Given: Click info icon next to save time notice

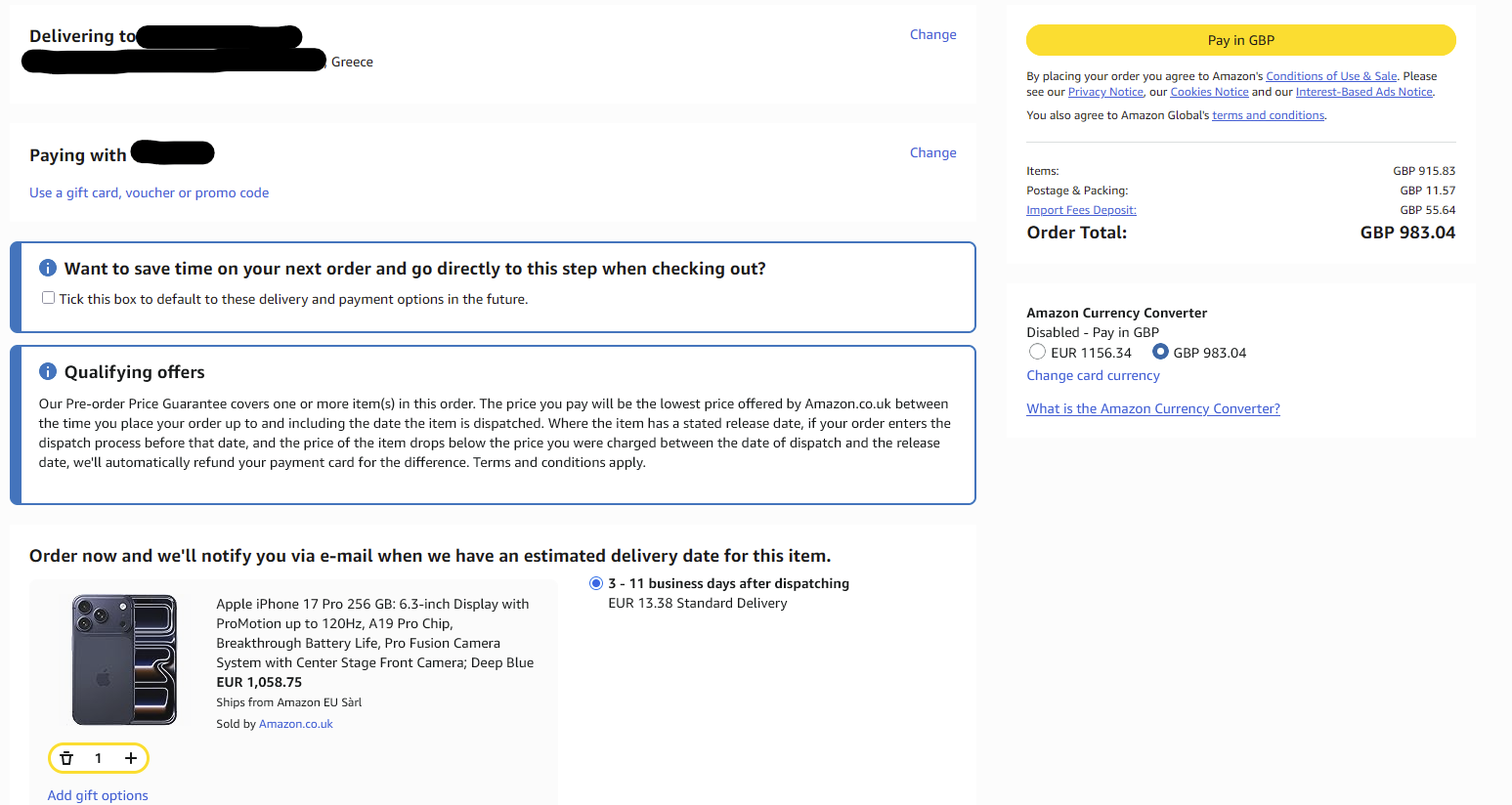Looking at the screenshot, I should [x=48, y=268].
